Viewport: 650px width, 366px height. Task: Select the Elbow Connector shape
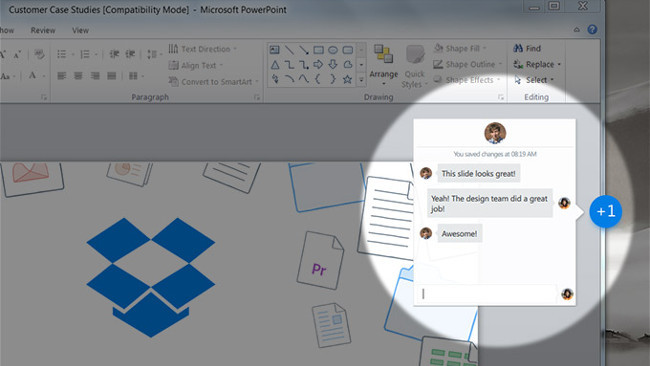289,65
